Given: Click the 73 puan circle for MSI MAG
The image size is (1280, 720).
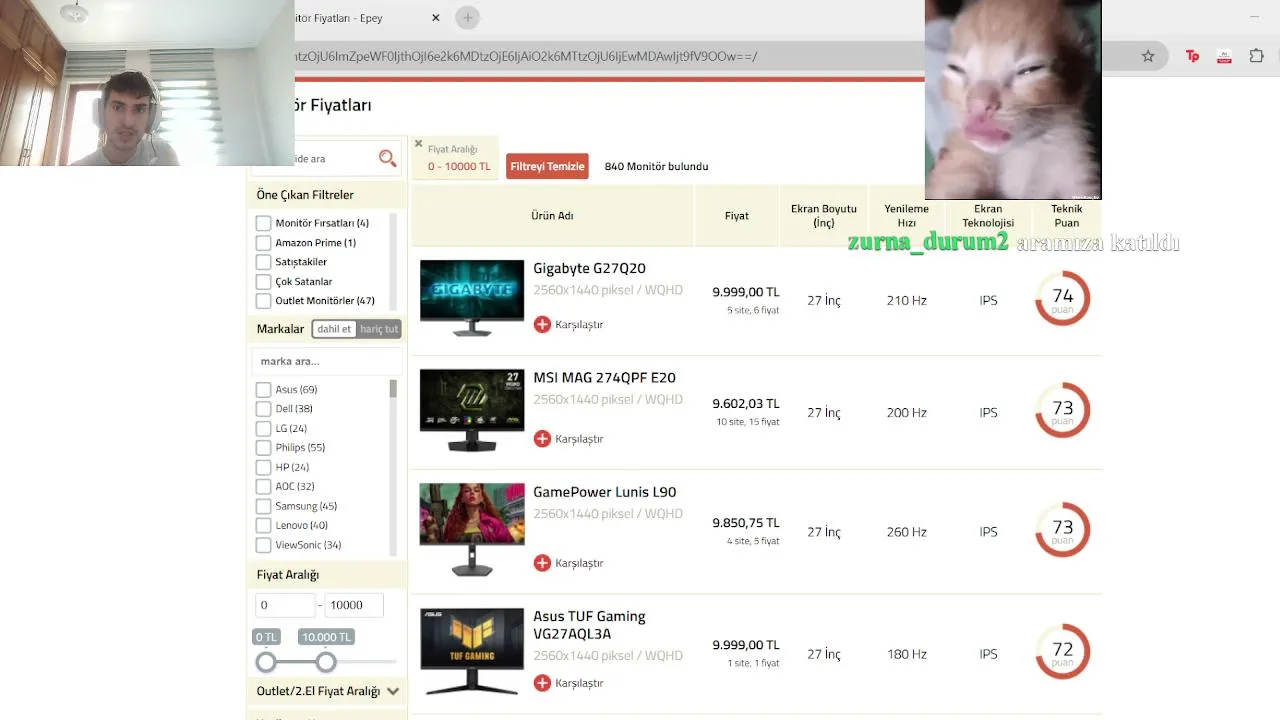Looking at the screenshot, I should click(x=1062, y=410).
